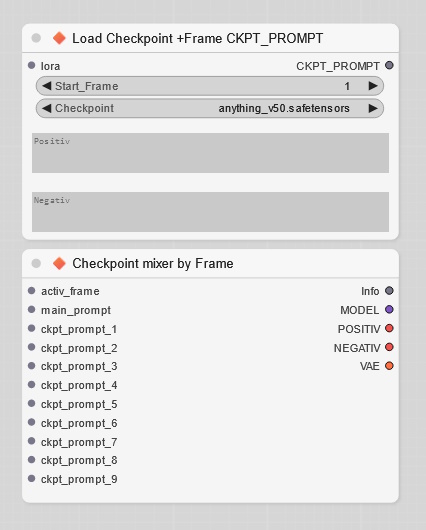The width and height of the screenshot is (426, 530).
Task: Click the purple MODEL output socket
Action: point(389,310)
